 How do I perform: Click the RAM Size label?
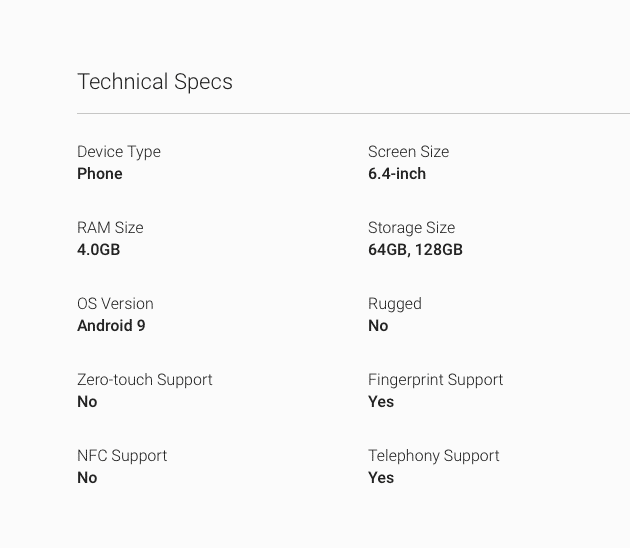tap(110, 228)
